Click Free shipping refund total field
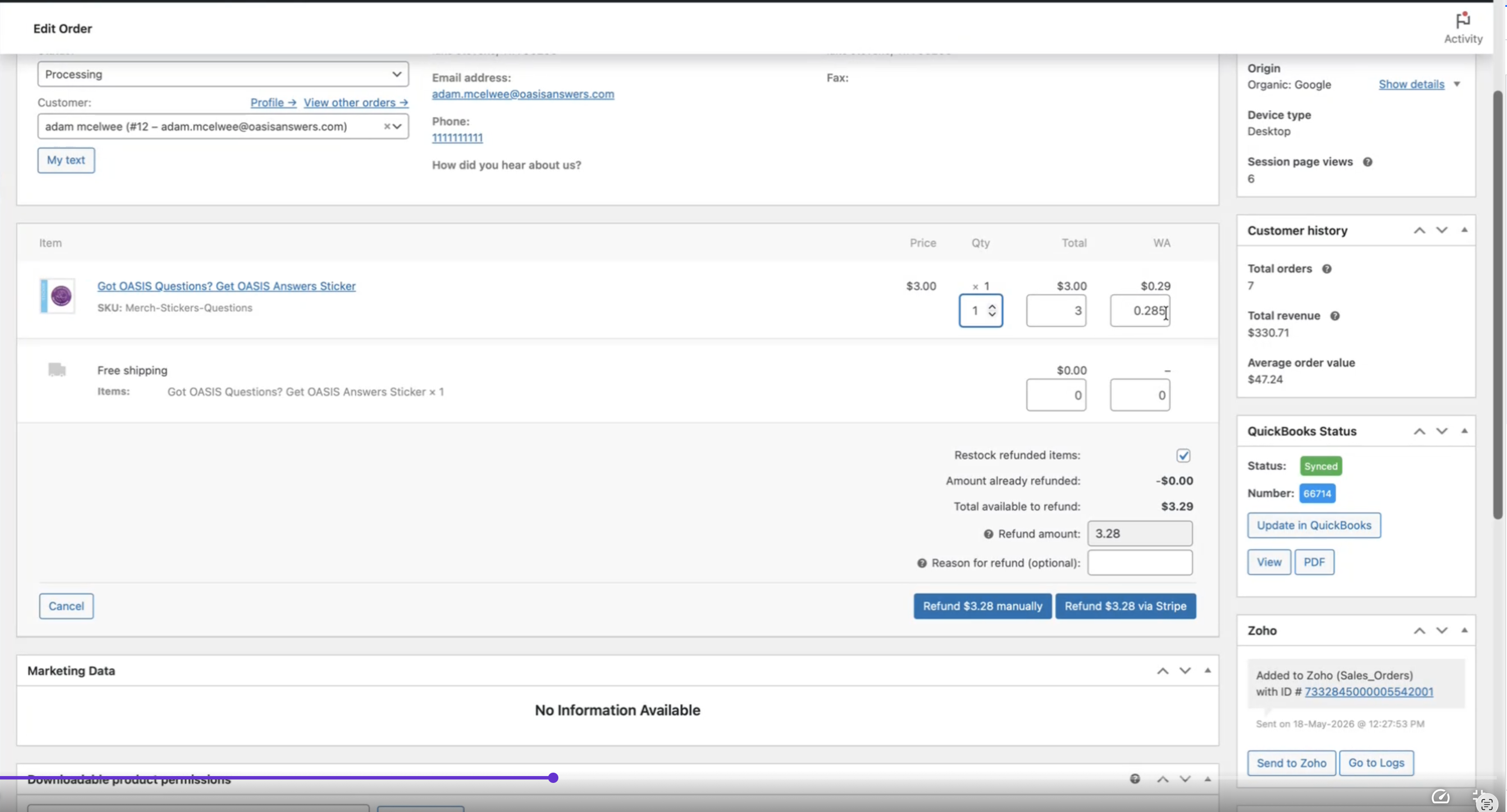The width and height of the screenshot is (1507, 812). [x=1056, y=395]
